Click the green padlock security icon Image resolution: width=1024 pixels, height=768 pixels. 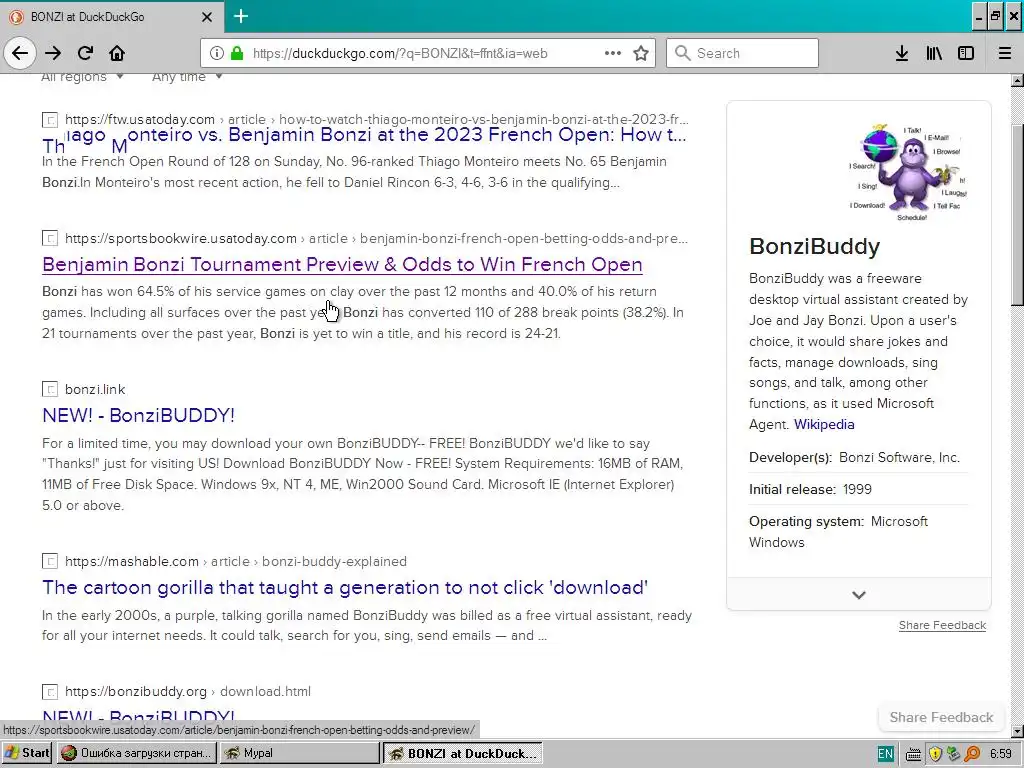237,54
